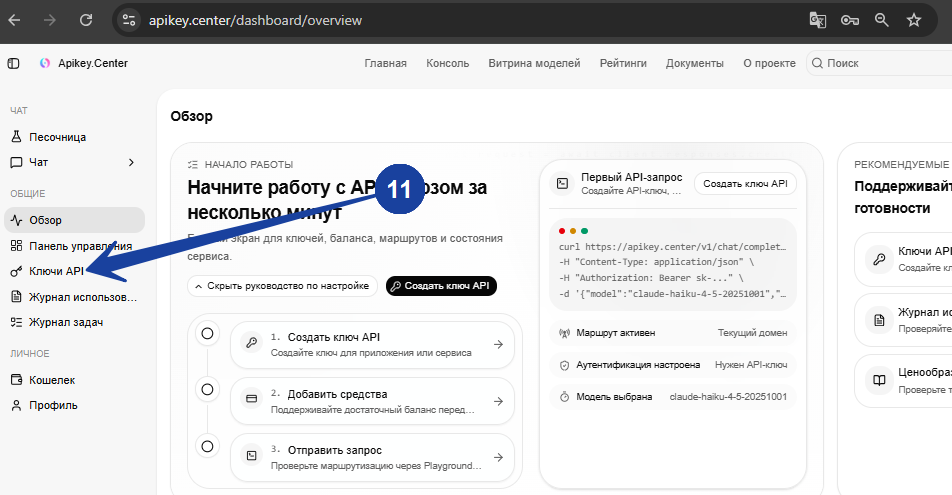Screen dimensions: 952x495
Task: Bookmark this page with the star
Action: pyautogui.click(x=914, y=20)
